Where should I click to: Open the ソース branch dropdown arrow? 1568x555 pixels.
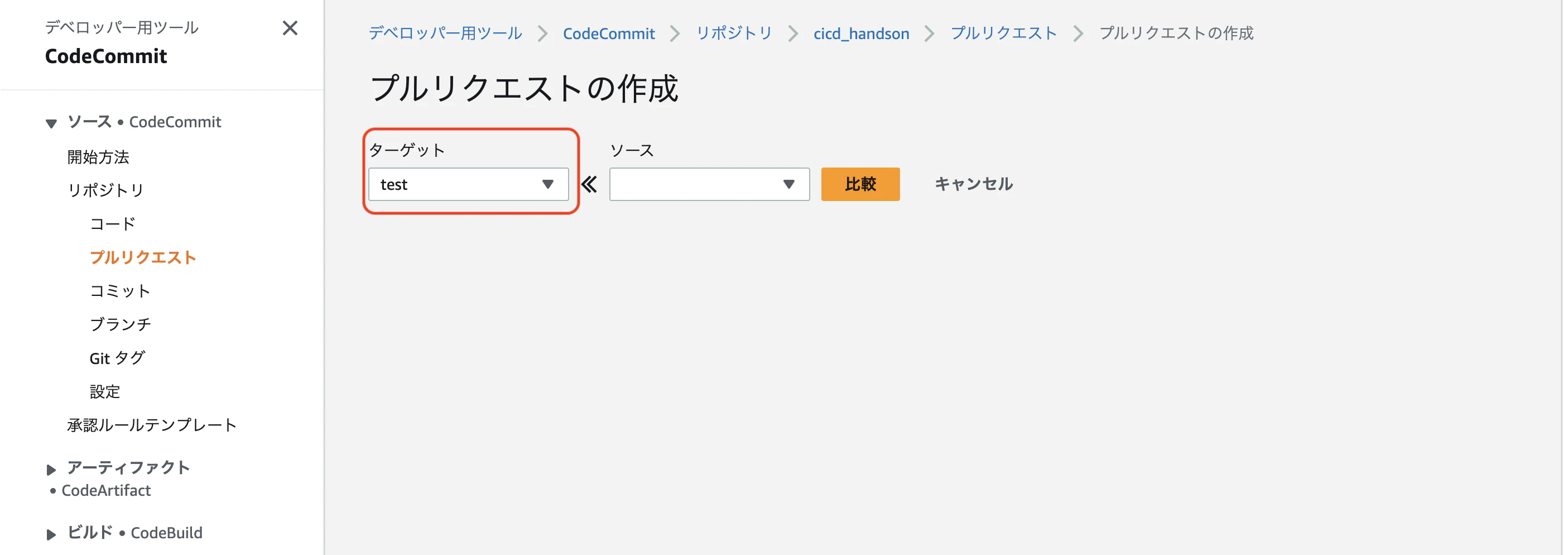(790, 184)
